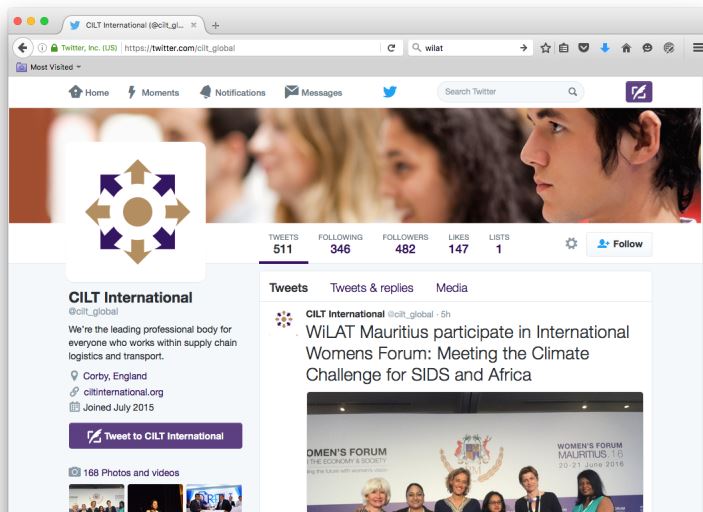703x512 pixels.
Task: View the 482 Followers list
Action: coord(405,244)
